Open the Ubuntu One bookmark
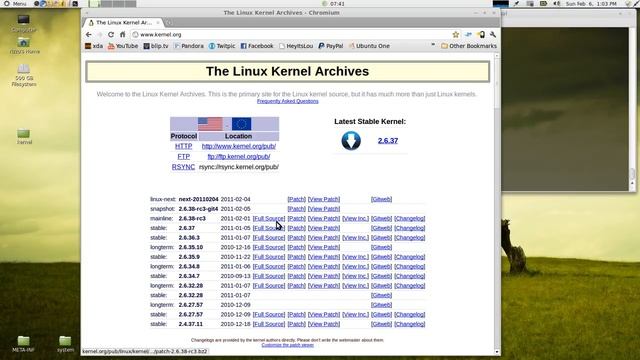The image size is (640, 360). click(369, 46)
